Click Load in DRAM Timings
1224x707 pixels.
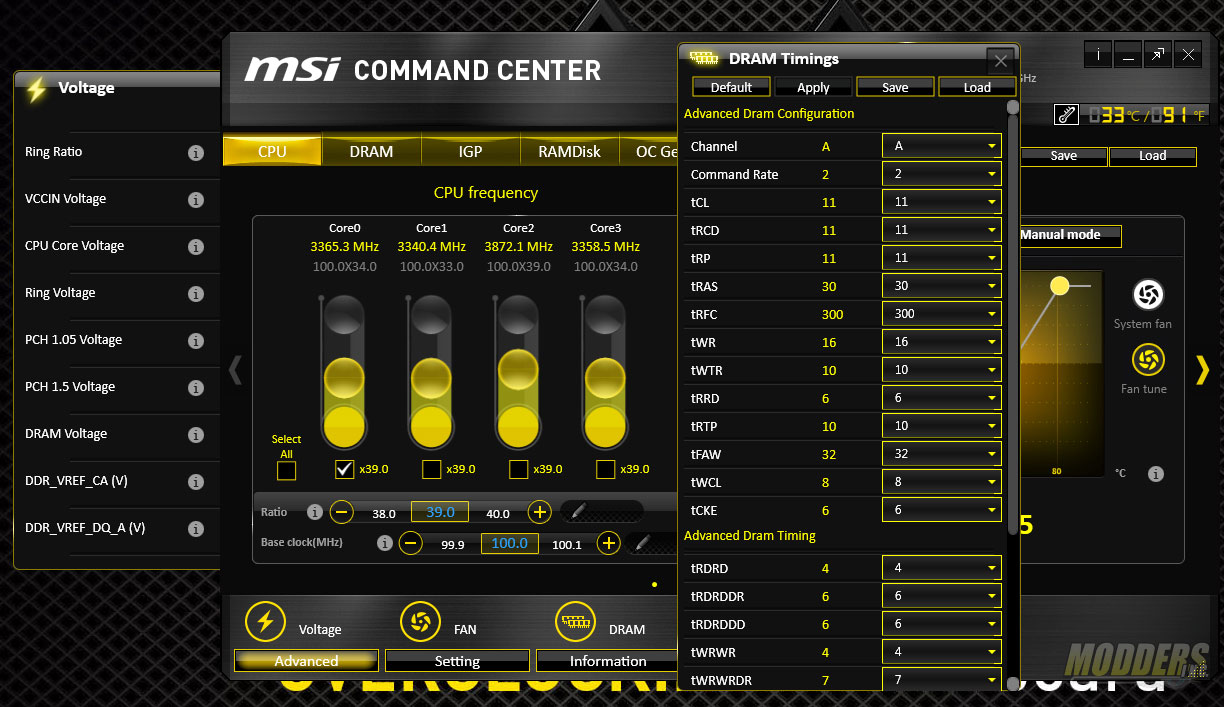point(977,87)
